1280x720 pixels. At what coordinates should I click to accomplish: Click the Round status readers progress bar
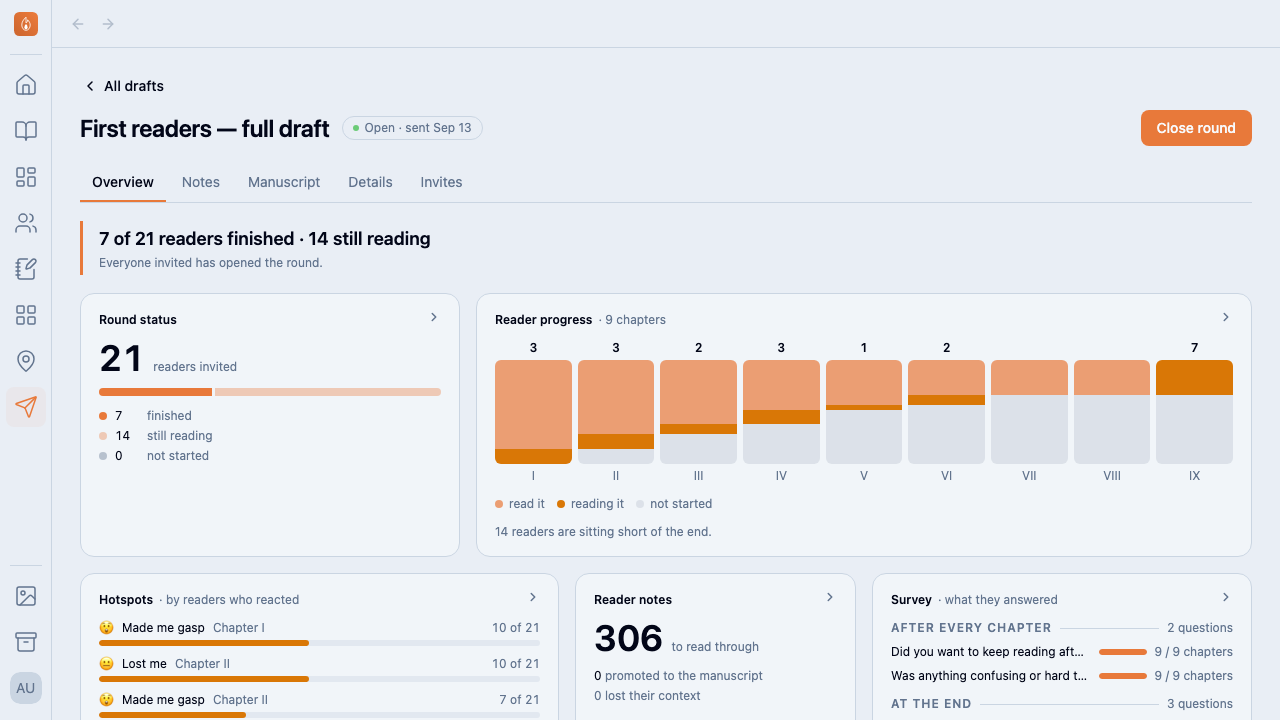pos(270,392)
